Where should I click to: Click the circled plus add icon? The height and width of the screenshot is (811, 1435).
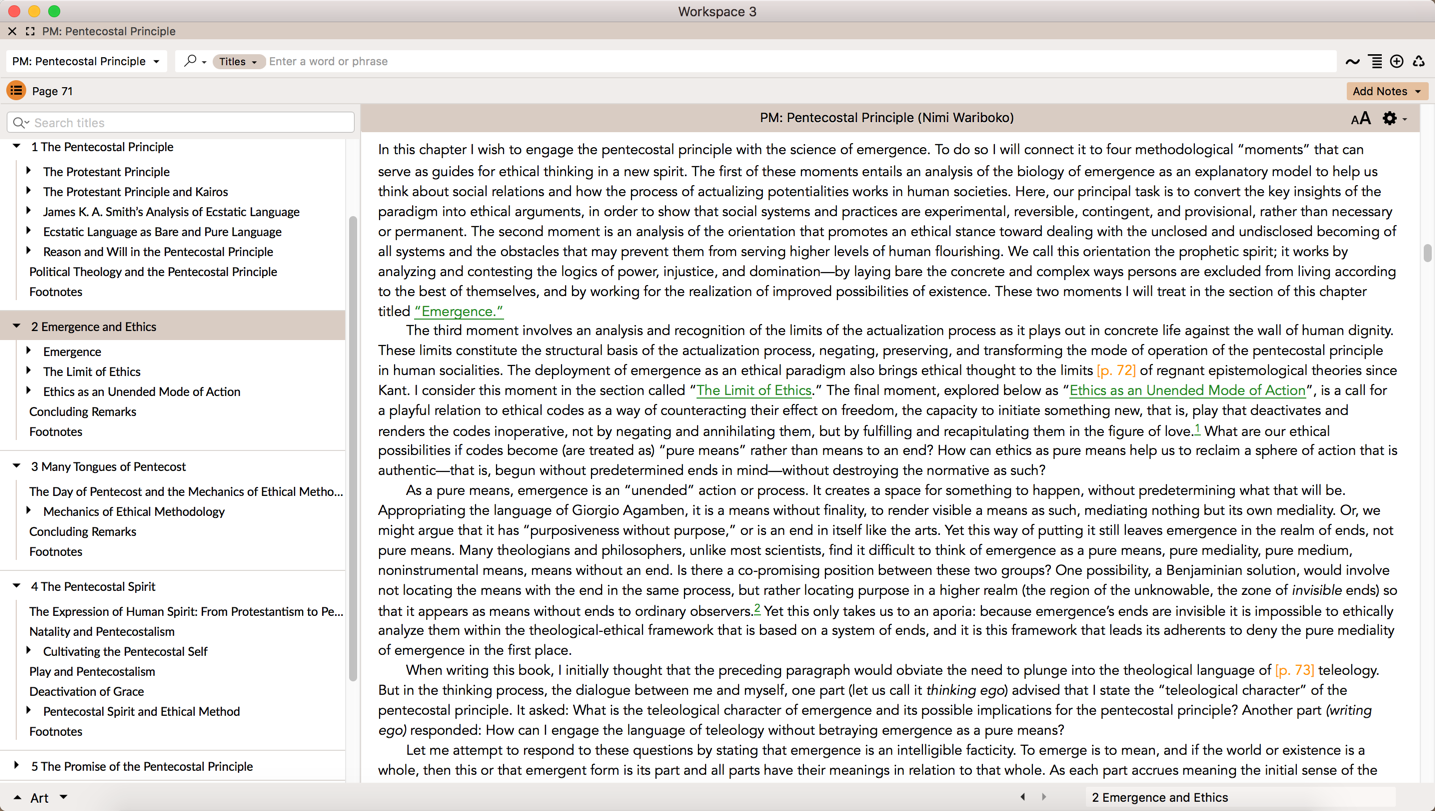tap(1397, 62)
